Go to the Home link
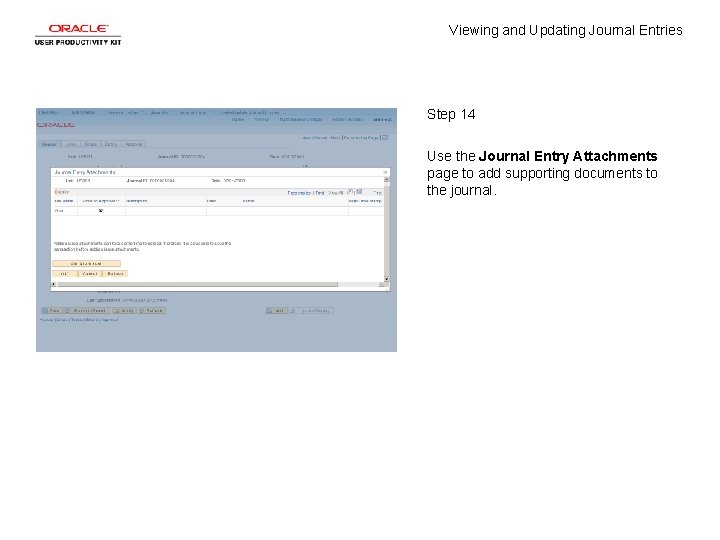The image size is (720, 540). (238, 119)
